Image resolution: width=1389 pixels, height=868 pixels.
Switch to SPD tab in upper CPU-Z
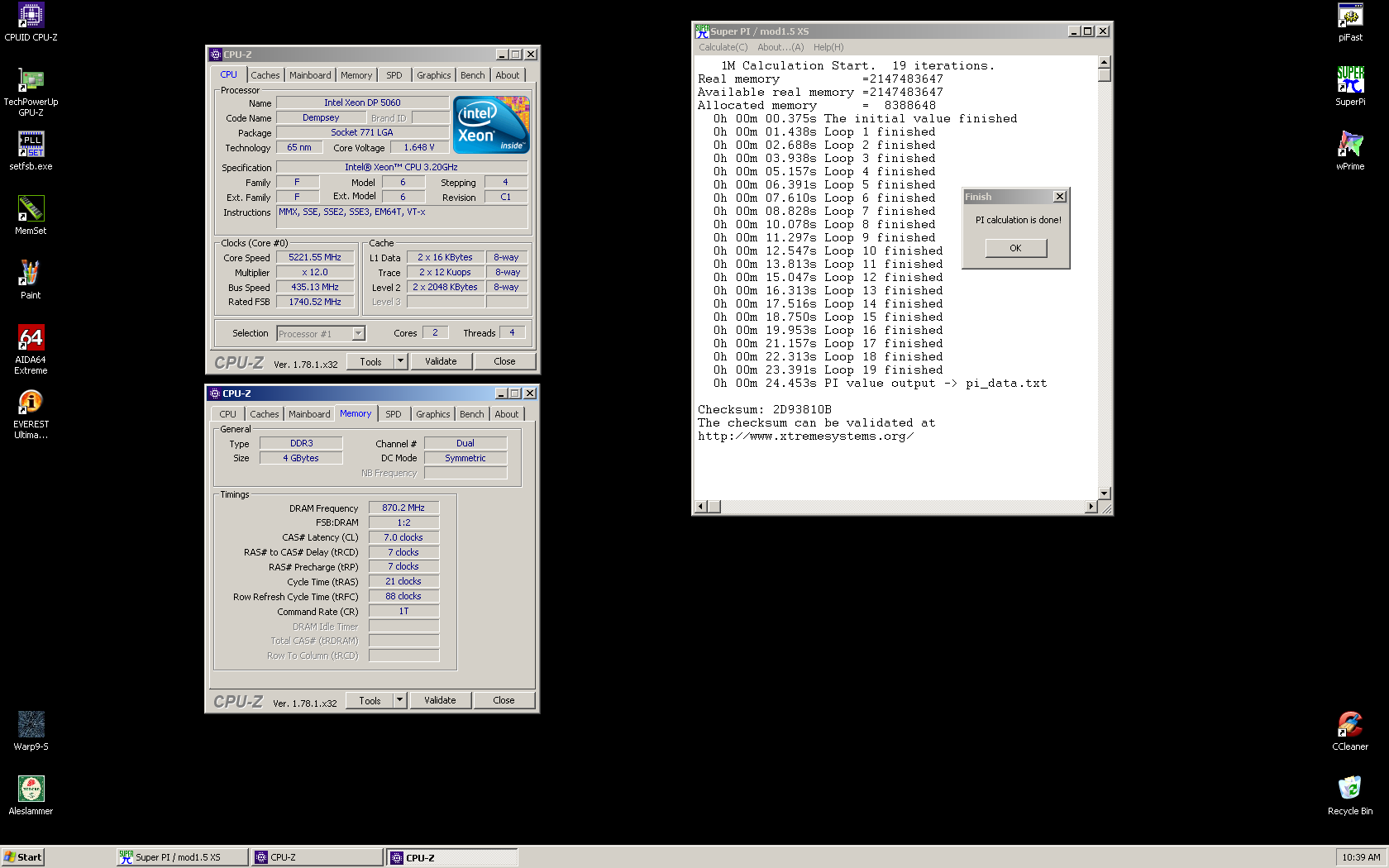click(394, 75)
